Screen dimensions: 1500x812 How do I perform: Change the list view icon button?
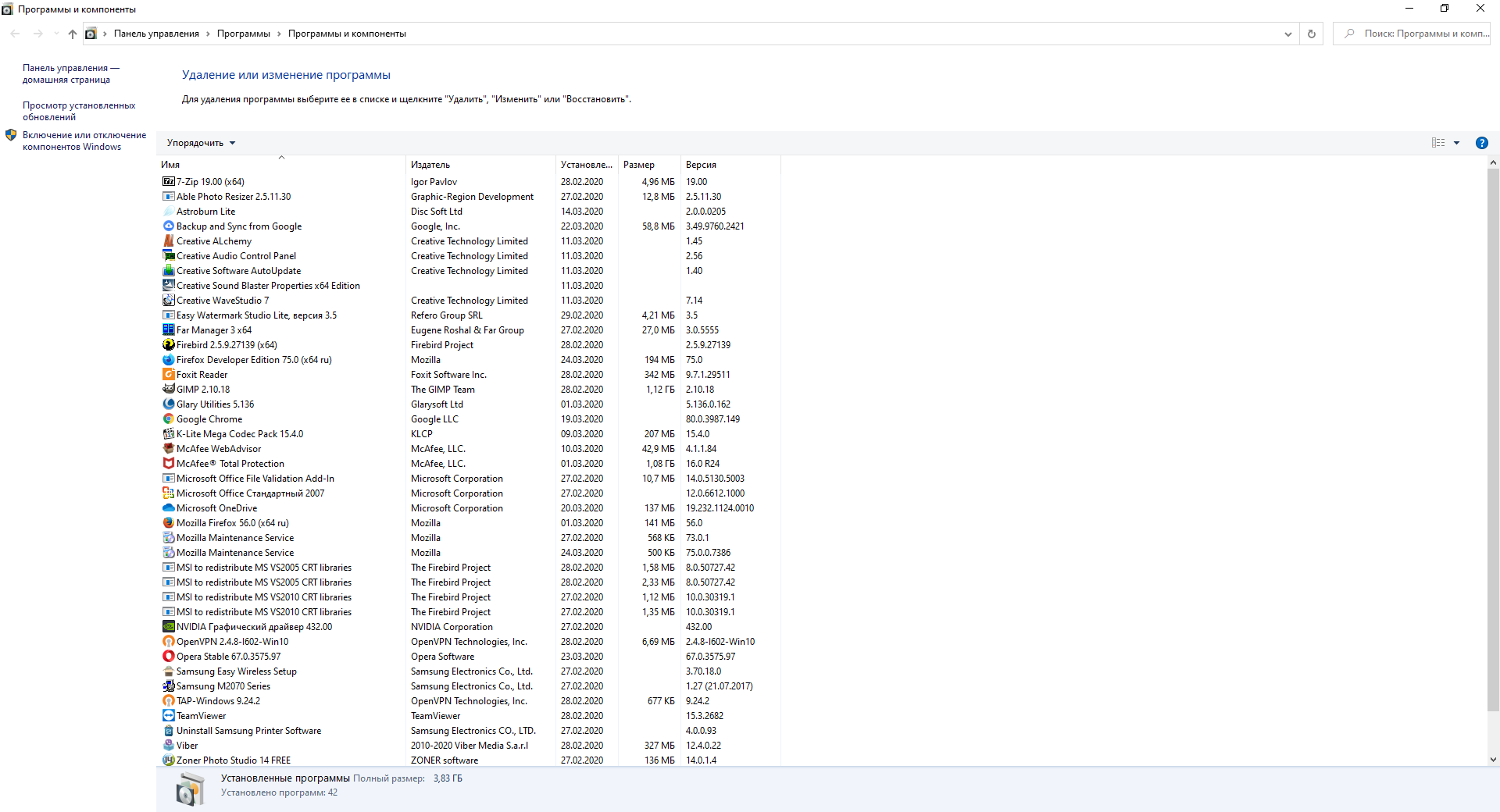click(1438, 143)
